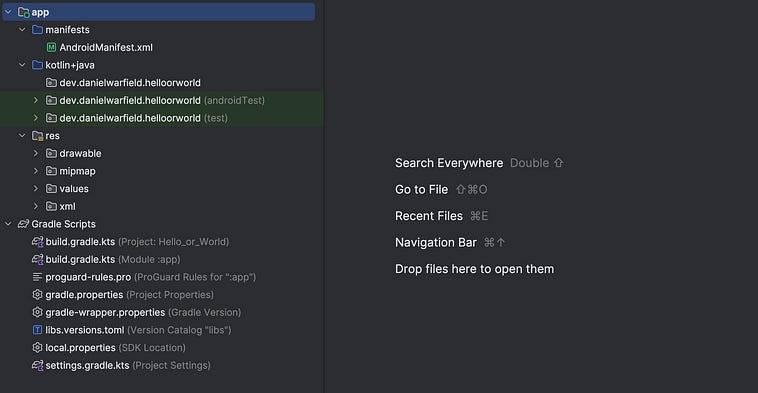Click the libs.versions.toml file icon
This screenshot has width=758, height=393.
click(x=37, y=330)
